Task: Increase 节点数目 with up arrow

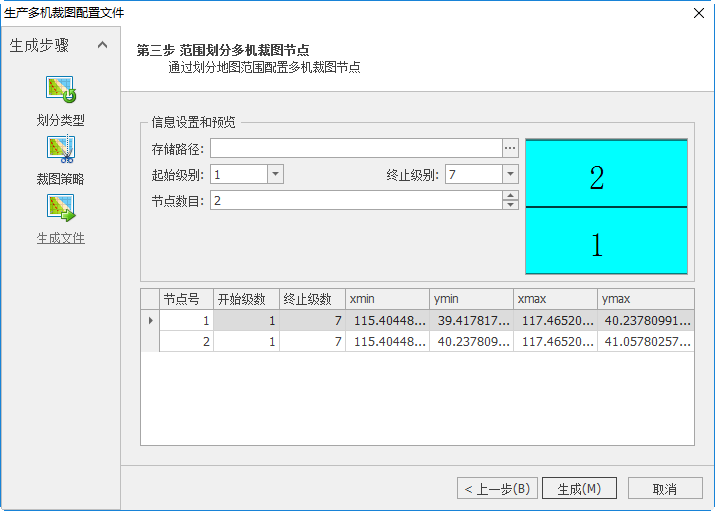Action: 510,195
